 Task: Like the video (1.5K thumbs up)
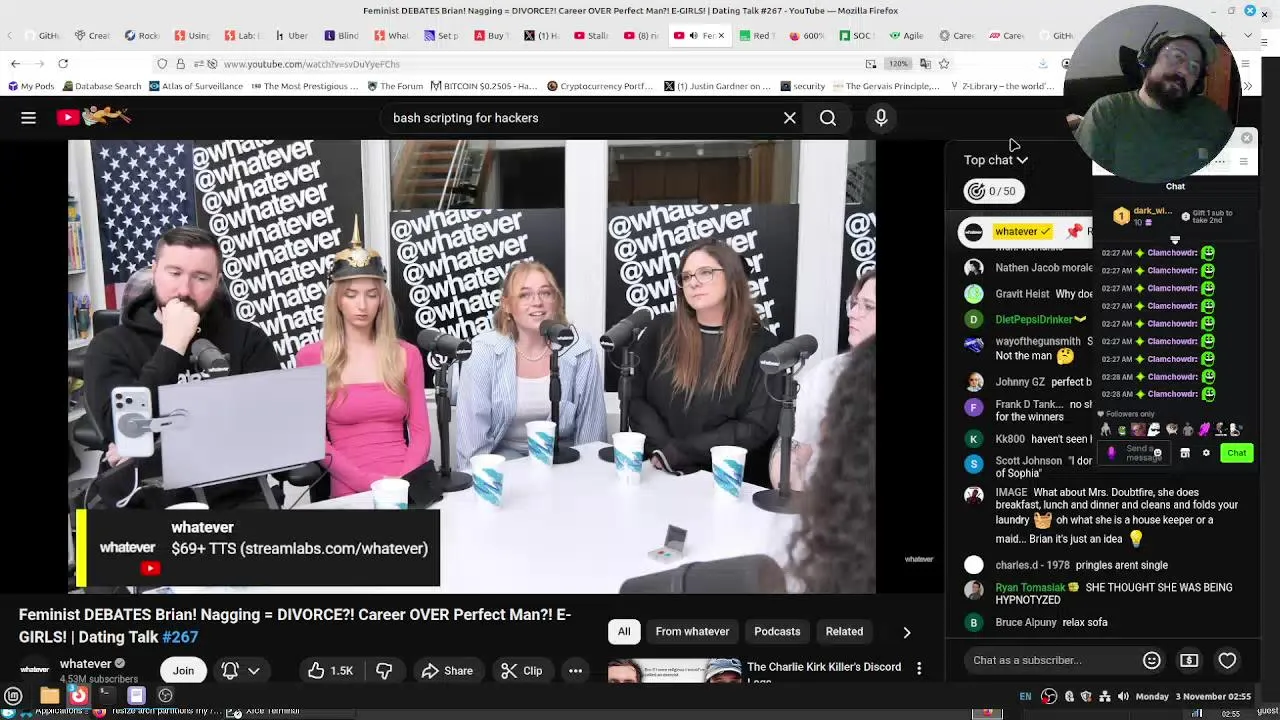[x=329, y=671]
